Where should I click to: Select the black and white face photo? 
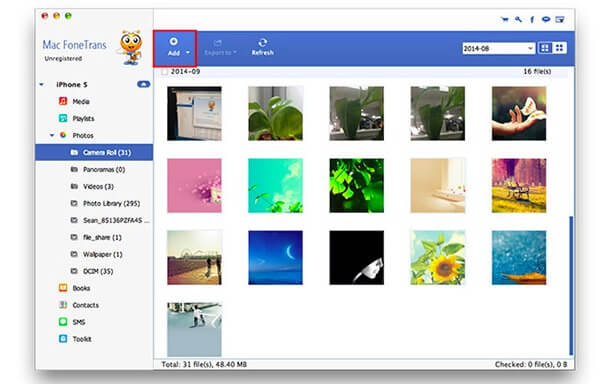click(357, 257)
